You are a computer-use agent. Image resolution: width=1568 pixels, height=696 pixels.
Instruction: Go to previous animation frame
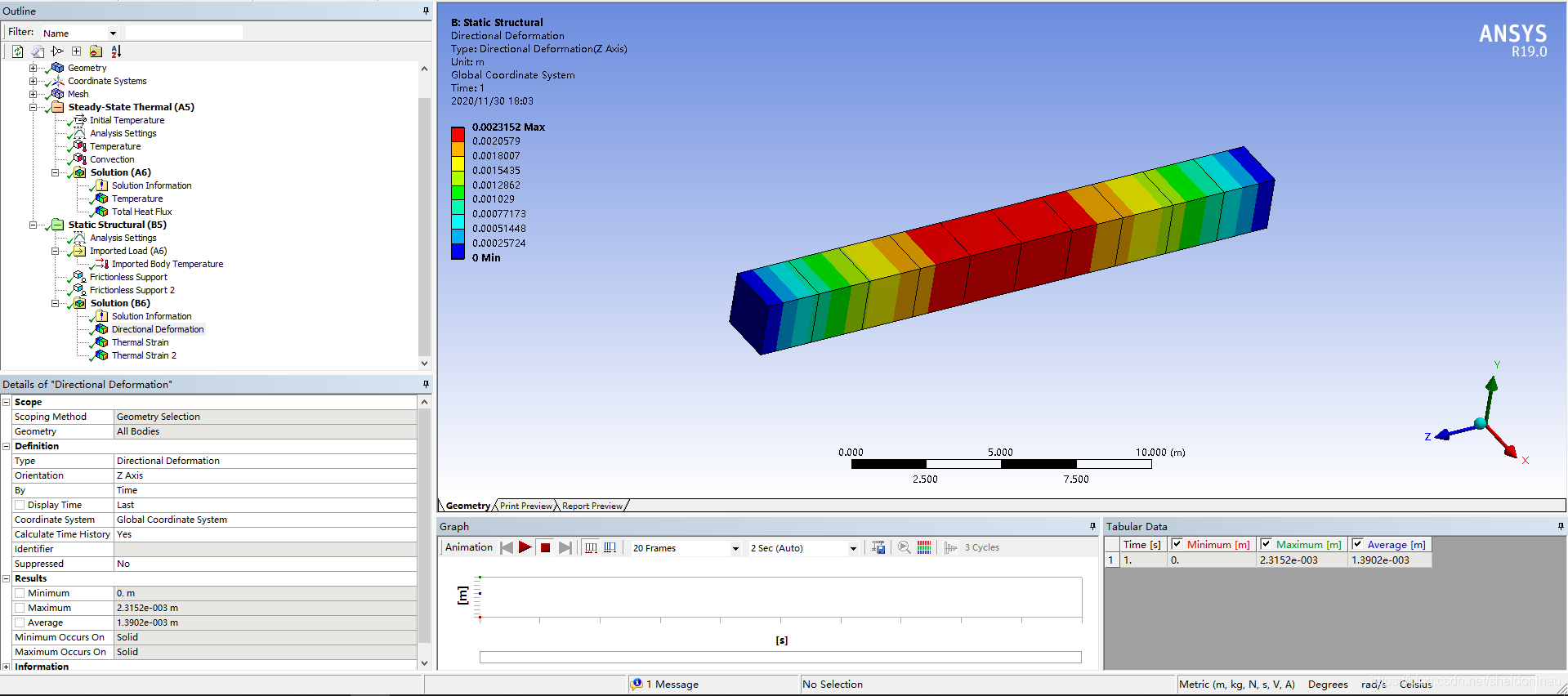[x=507, y=547]
